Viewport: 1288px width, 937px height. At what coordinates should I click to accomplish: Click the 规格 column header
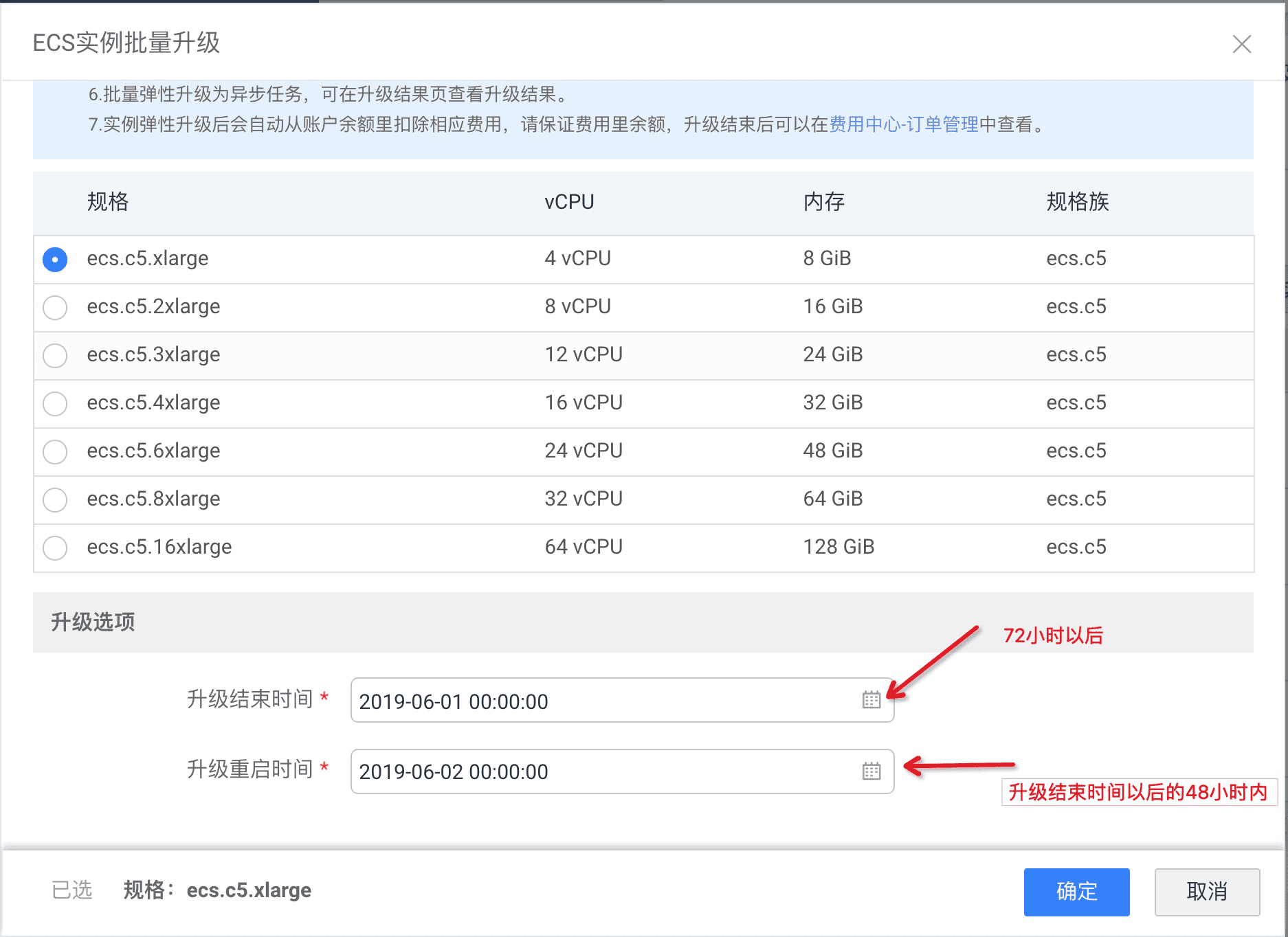pos(108,202)
